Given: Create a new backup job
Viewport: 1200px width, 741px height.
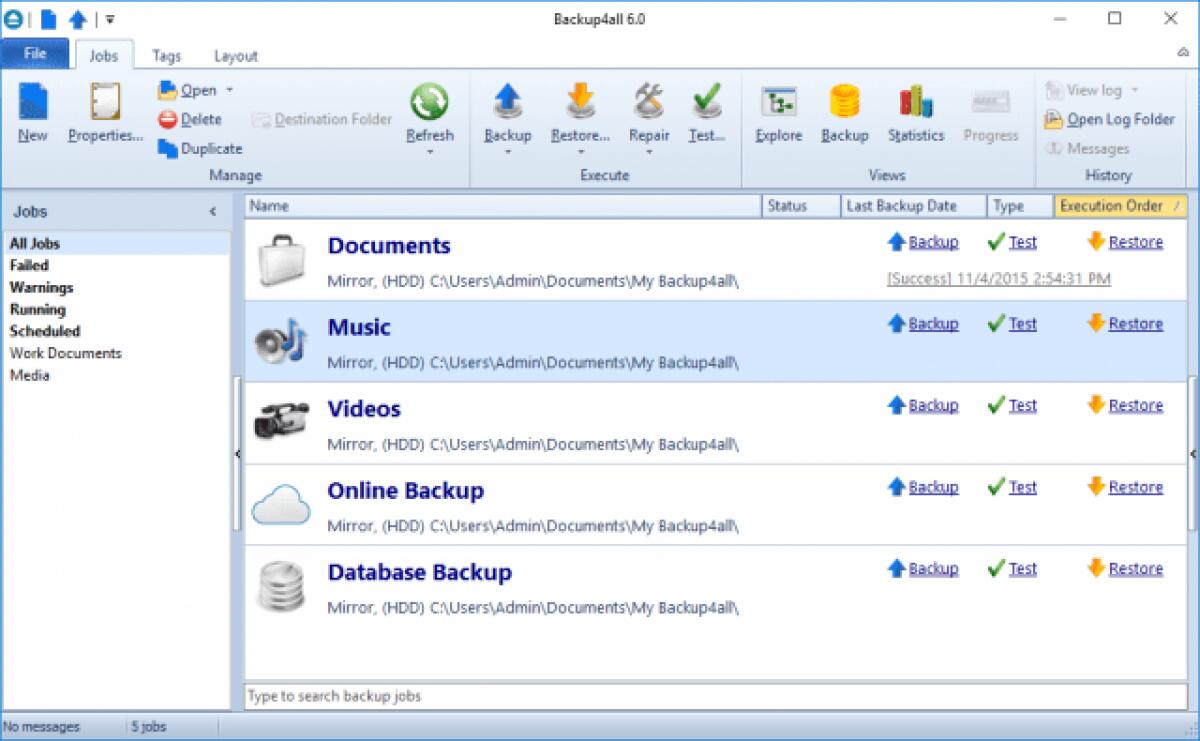Looking at the screenshot, I should point(31,112).
